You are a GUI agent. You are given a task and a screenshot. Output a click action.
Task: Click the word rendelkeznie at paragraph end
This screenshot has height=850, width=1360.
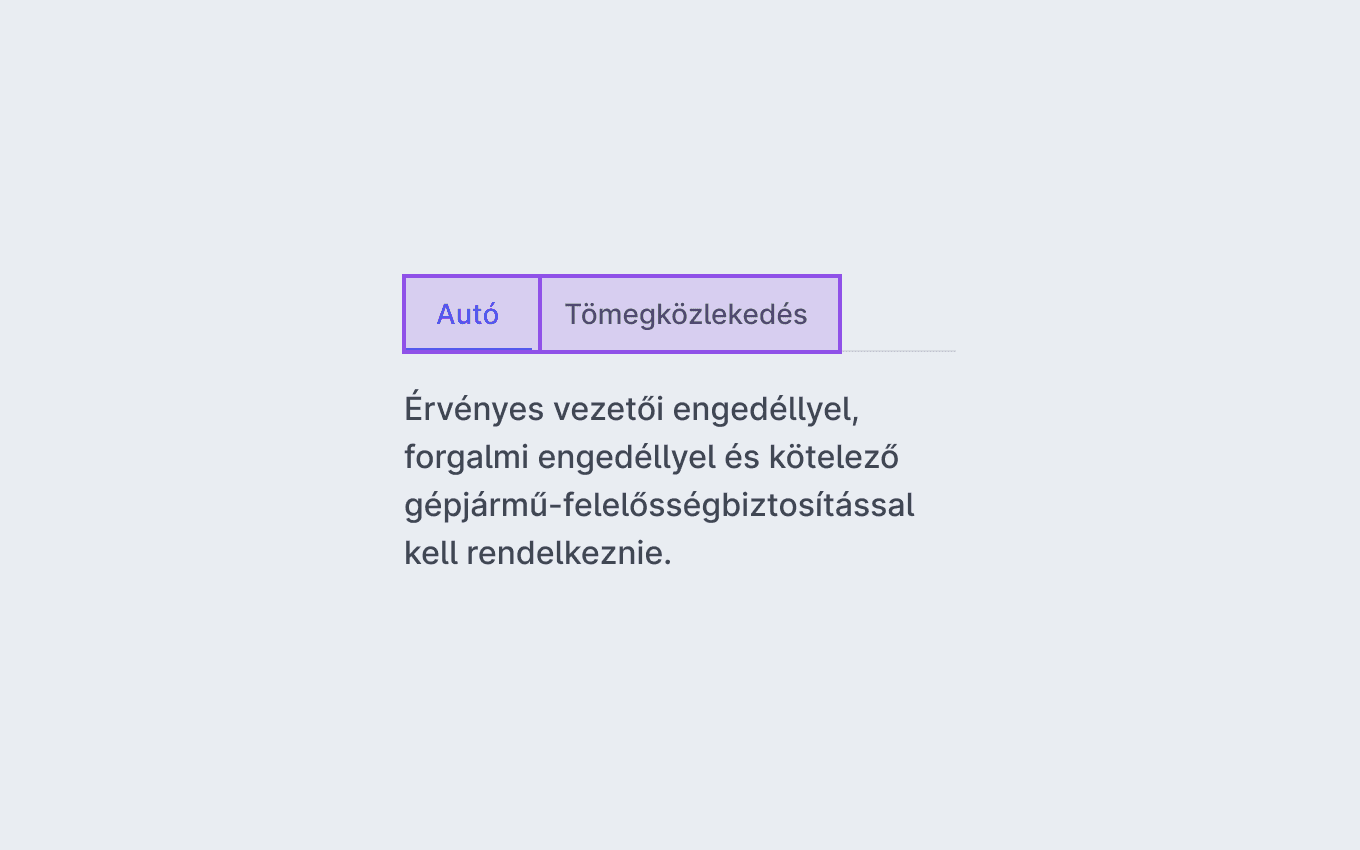pos(564,553)
